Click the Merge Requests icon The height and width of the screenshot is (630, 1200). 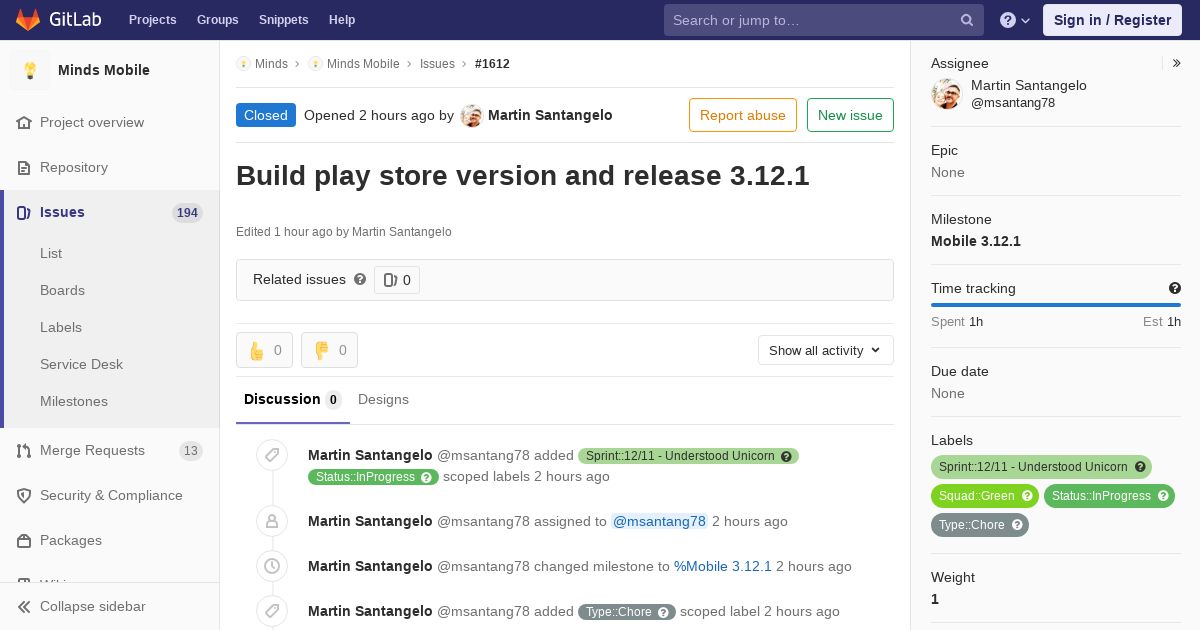[x=24, y=451]
